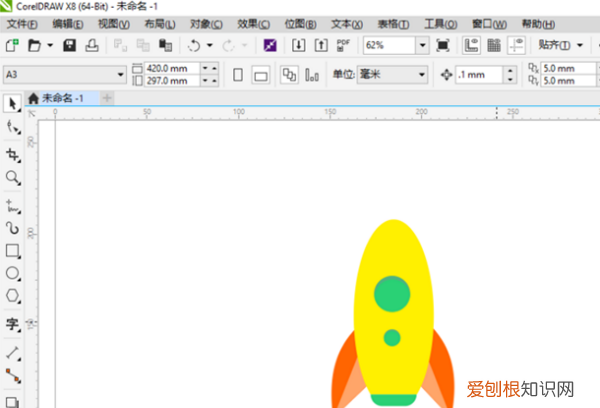This screenshot has height=408, width=600.
Task: Click the Full-screen preview icon
Action: pos(443,46)
